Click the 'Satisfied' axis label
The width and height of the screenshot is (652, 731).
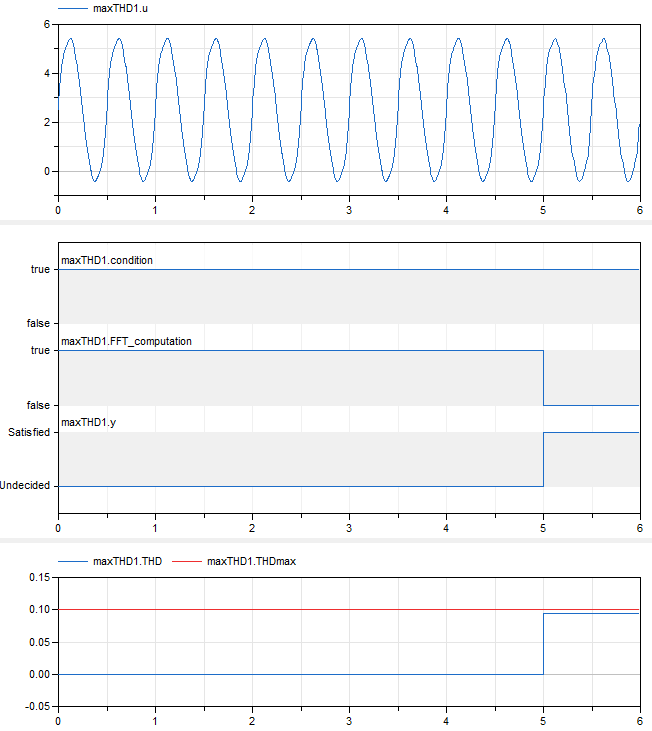tap(27, 432)
